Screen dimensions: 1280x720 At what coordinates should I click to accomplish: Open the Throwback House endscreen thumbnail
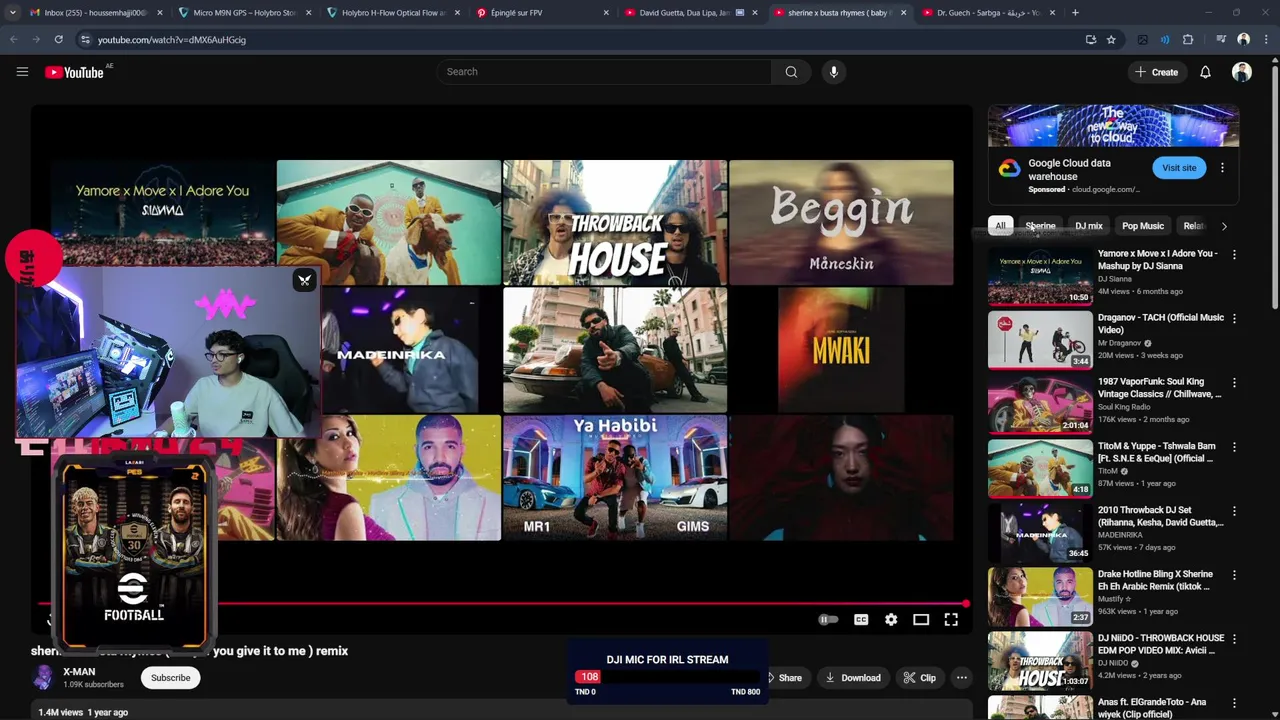coord(615,222)
